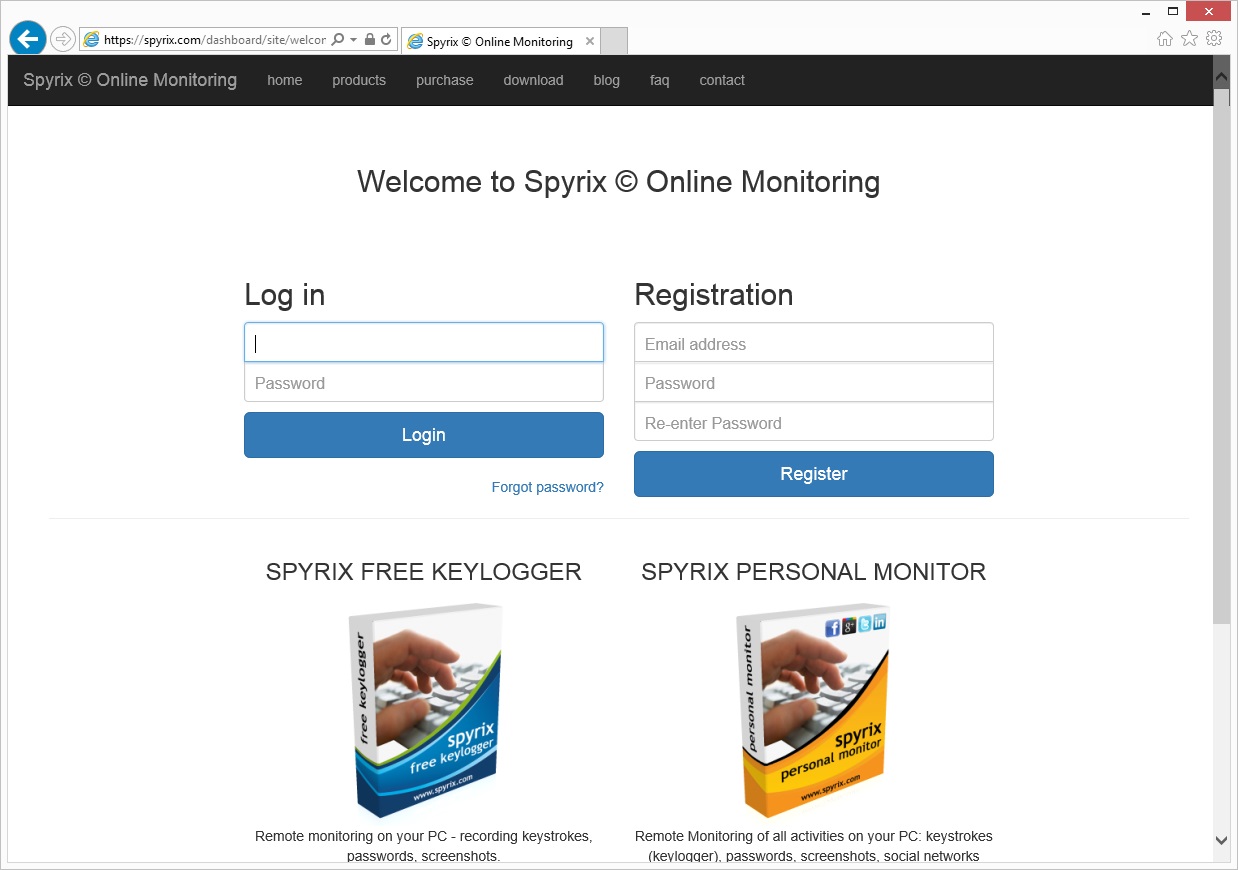Click the browser forward arrow button
Screen dimensions: 1238x870
pos(63,39)
